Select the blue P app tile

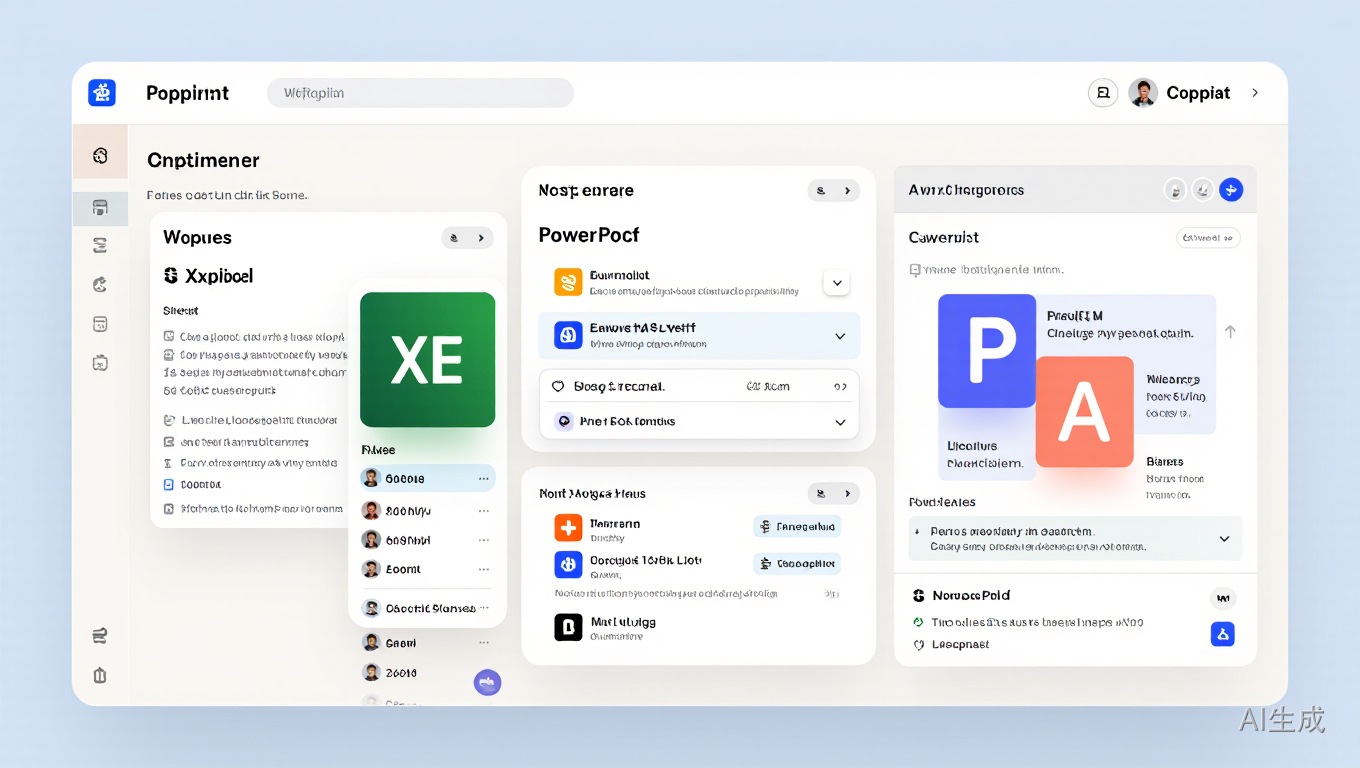click(x=987, y=350)
